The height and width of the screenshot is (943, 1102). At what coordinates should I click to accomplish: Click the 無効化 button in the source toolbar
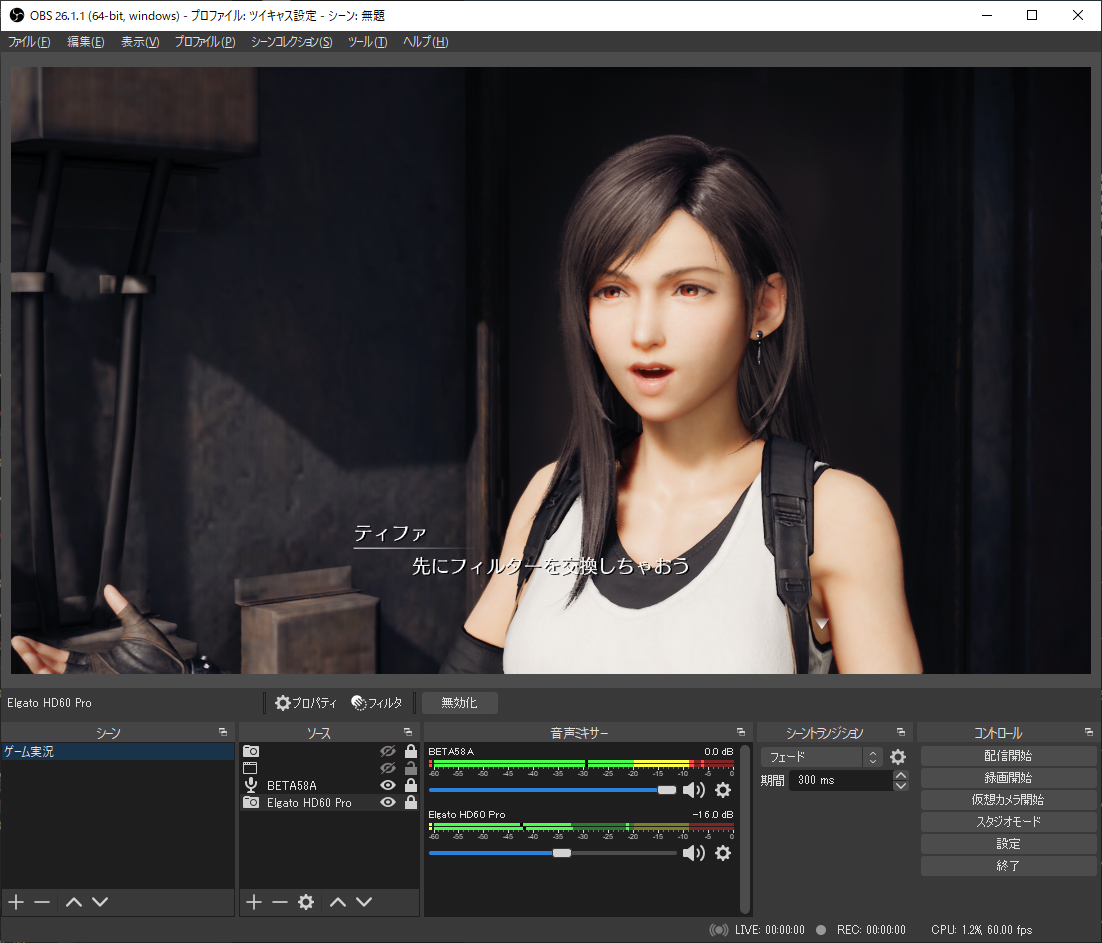coord(460,703)
